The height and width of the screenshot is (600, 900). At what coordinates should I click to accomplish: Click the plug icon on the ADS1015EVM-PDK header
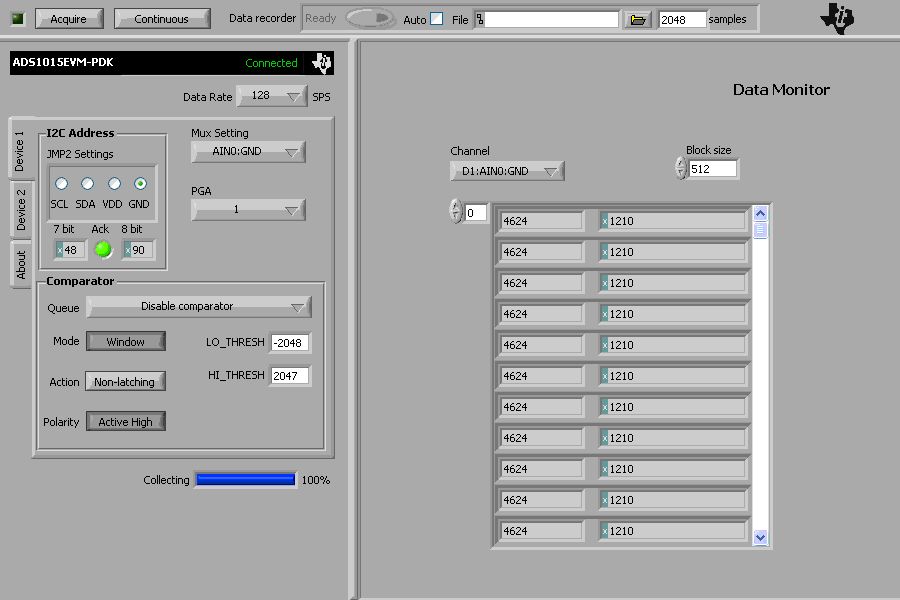[322, 62]
